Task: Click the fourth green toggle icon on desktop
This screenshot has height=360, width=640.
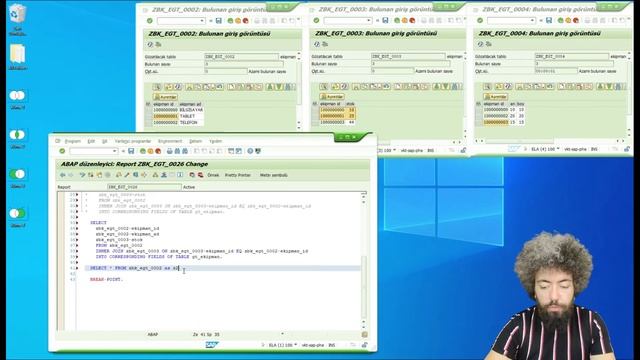Action: coord(17,213)
